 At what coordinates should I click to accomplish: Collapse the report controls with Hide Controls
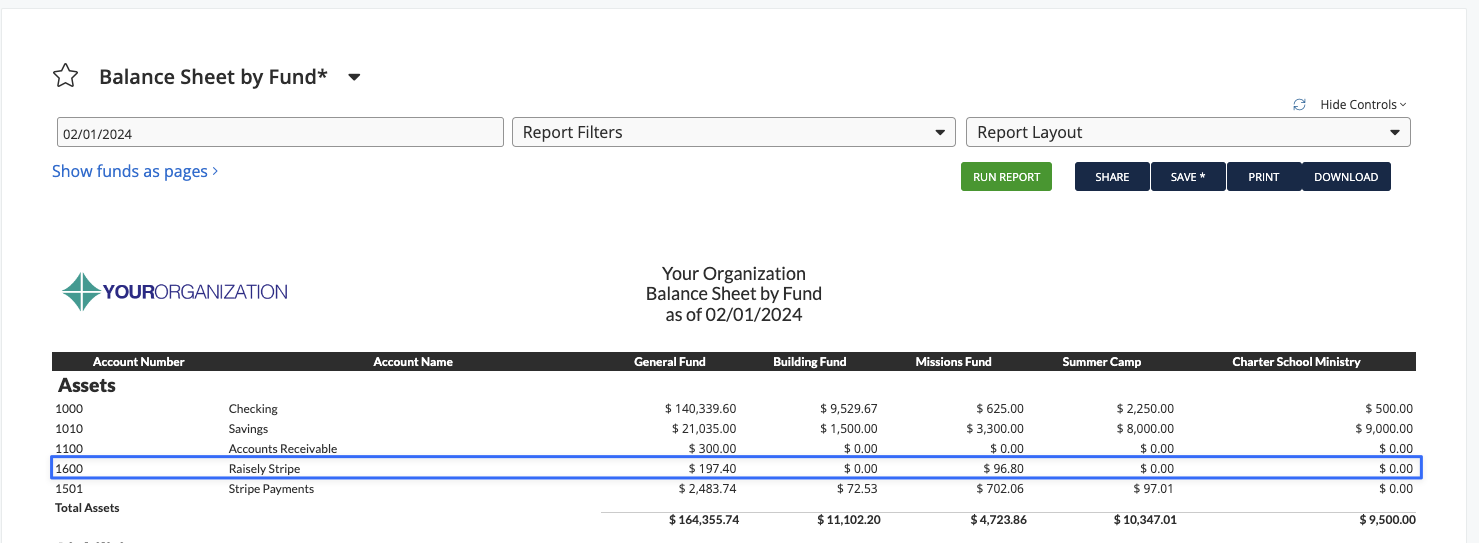pos(1363,104)
